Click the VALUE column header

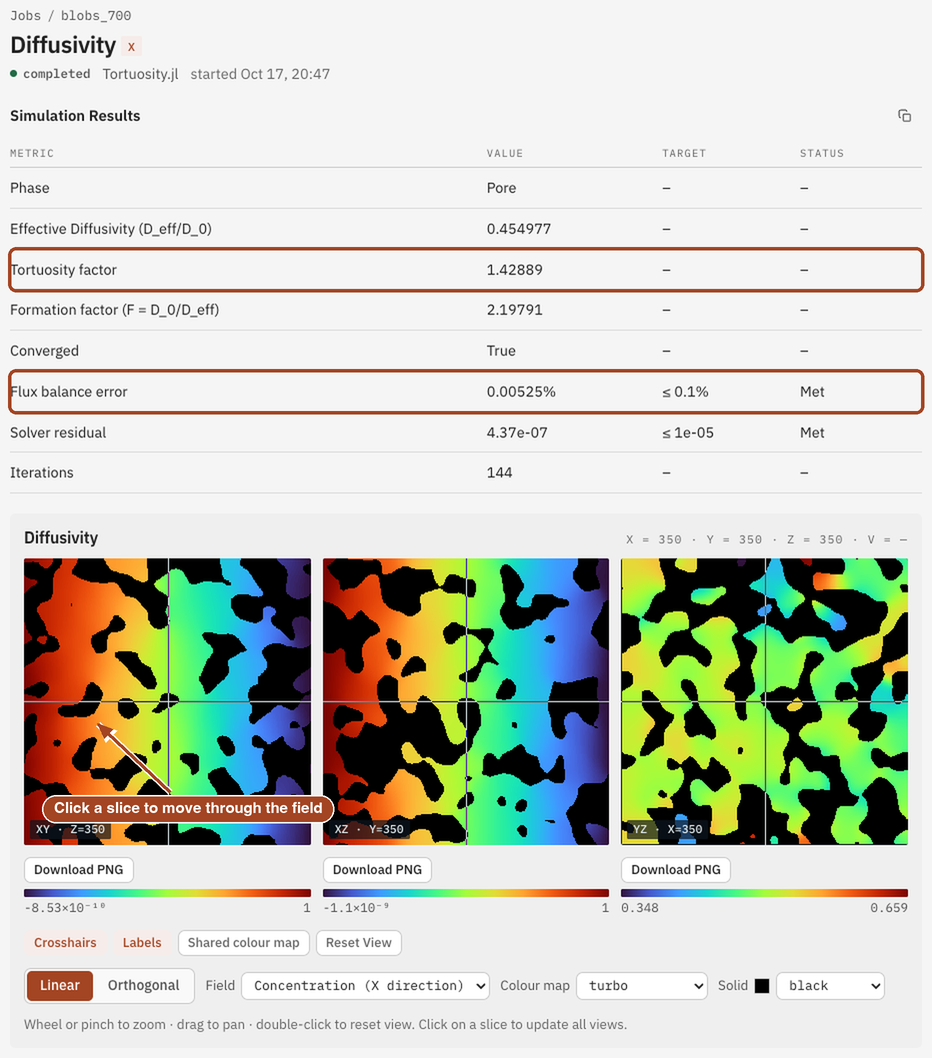tap(505, 153)
